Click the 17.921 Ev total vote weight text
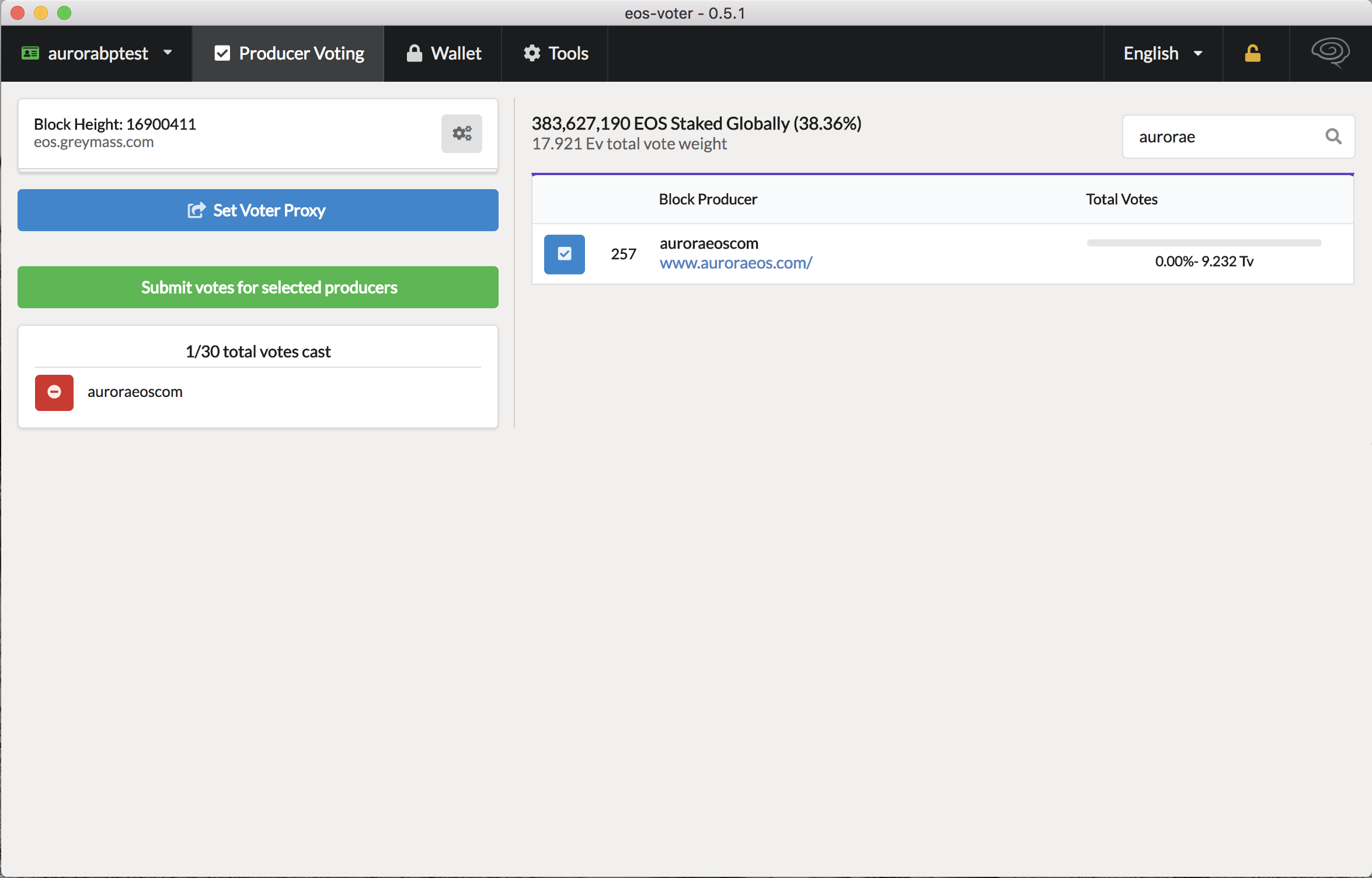The width and height of the screenshot is (1372, 878). [x=629, y=144]
